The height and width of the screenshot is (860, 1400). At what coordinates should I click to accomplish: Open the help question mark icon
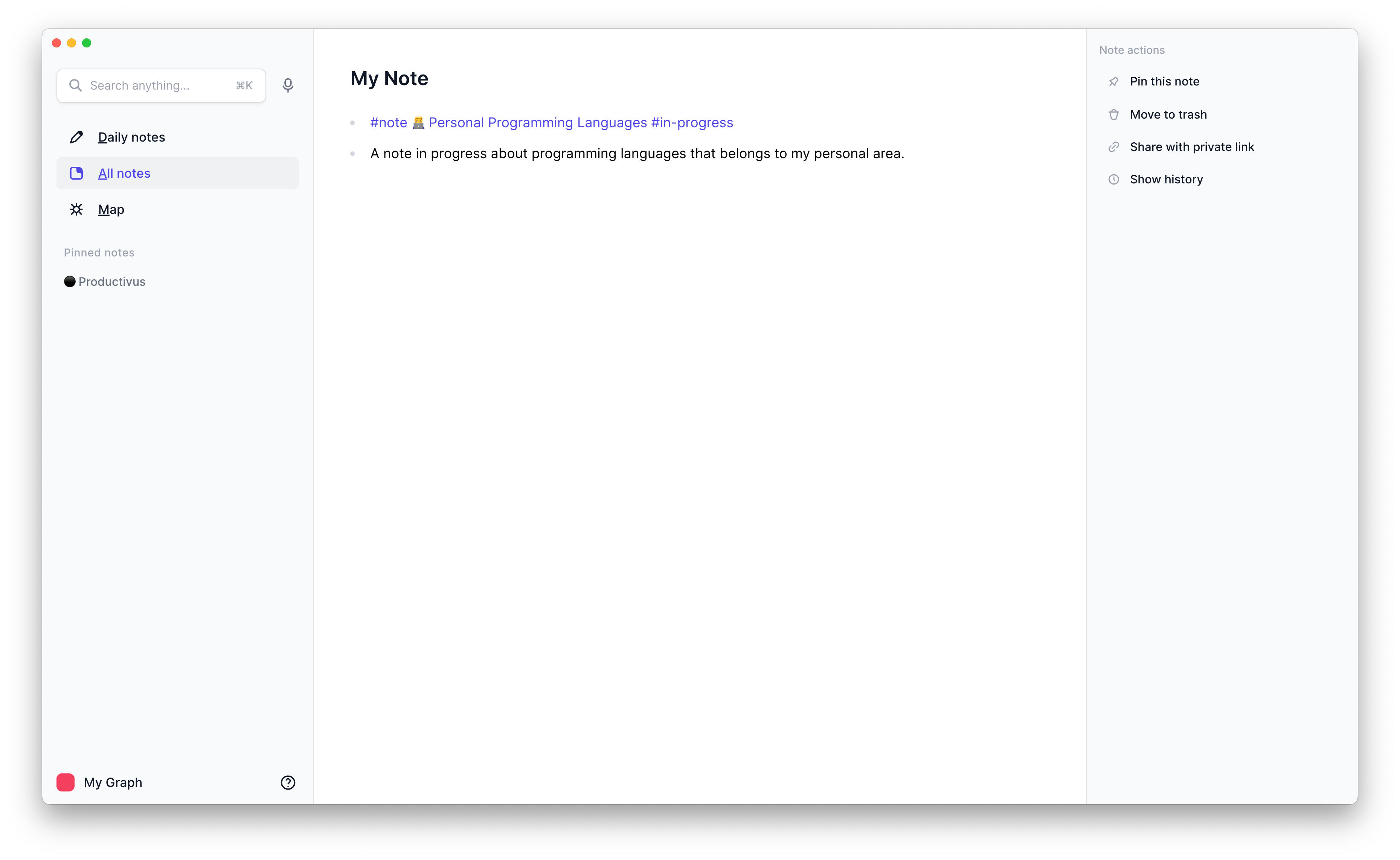(x=288, y=782)
